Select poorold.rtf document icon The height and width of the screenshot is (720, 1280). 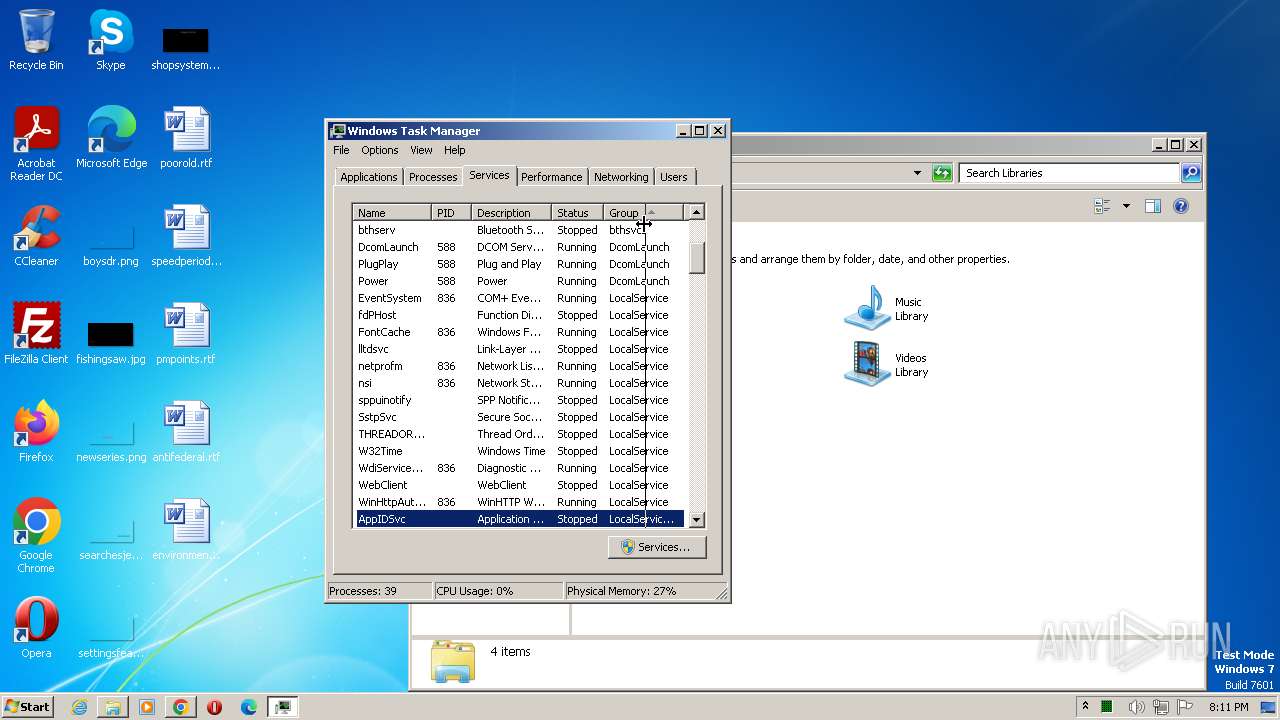[186, 138]
